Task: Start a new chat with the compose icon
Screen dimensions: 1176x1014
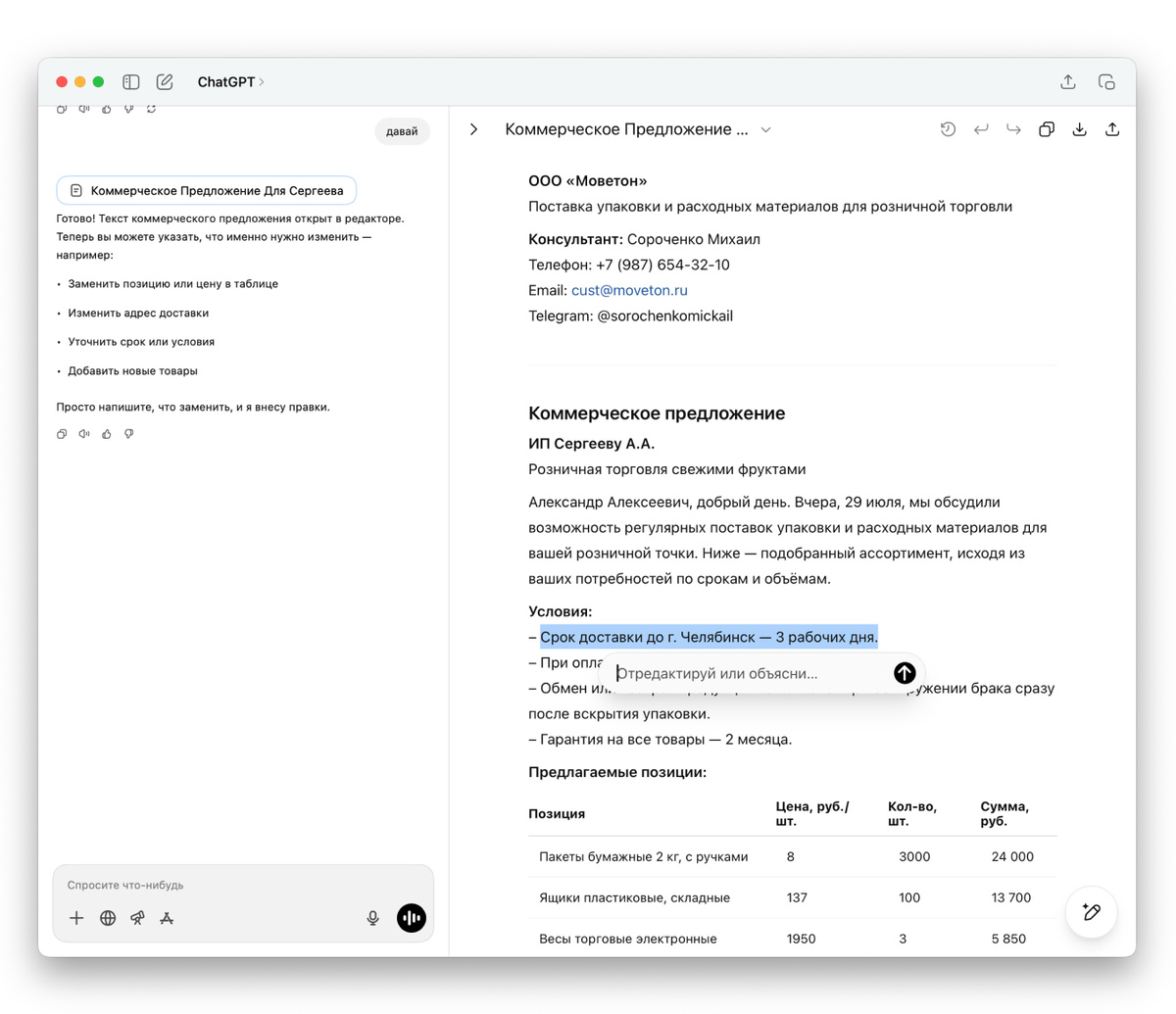Action: coord(165,81)
